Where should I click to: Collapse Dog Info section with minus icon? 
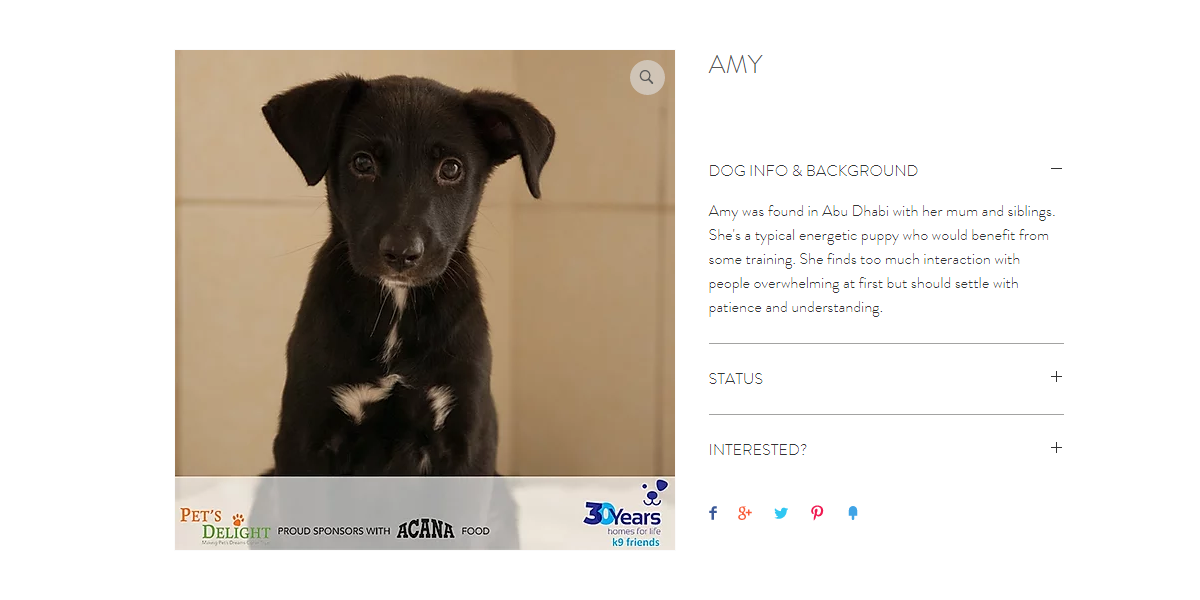[1056, 170]
